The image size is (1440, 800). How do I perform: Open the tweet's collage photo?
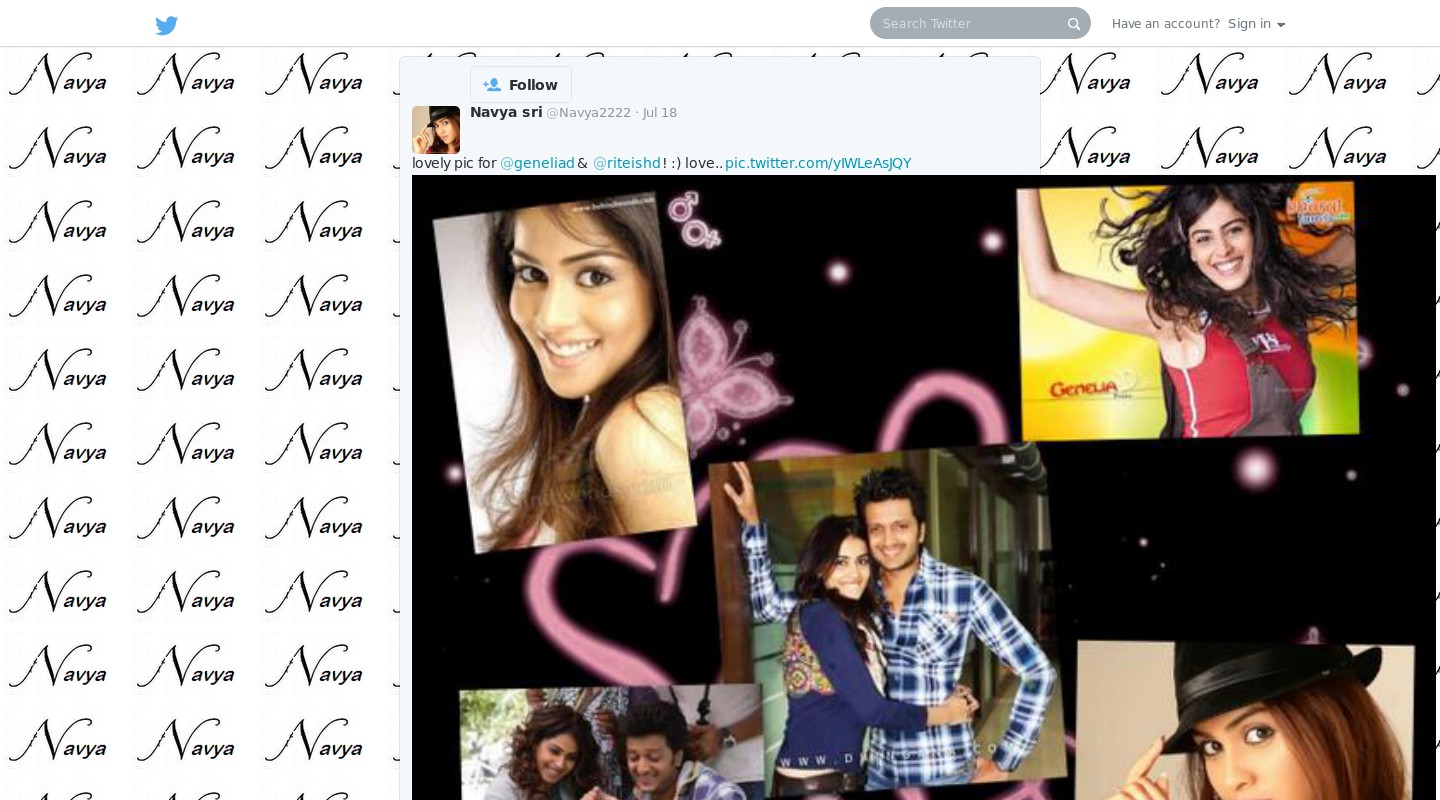tap(924, 487)
